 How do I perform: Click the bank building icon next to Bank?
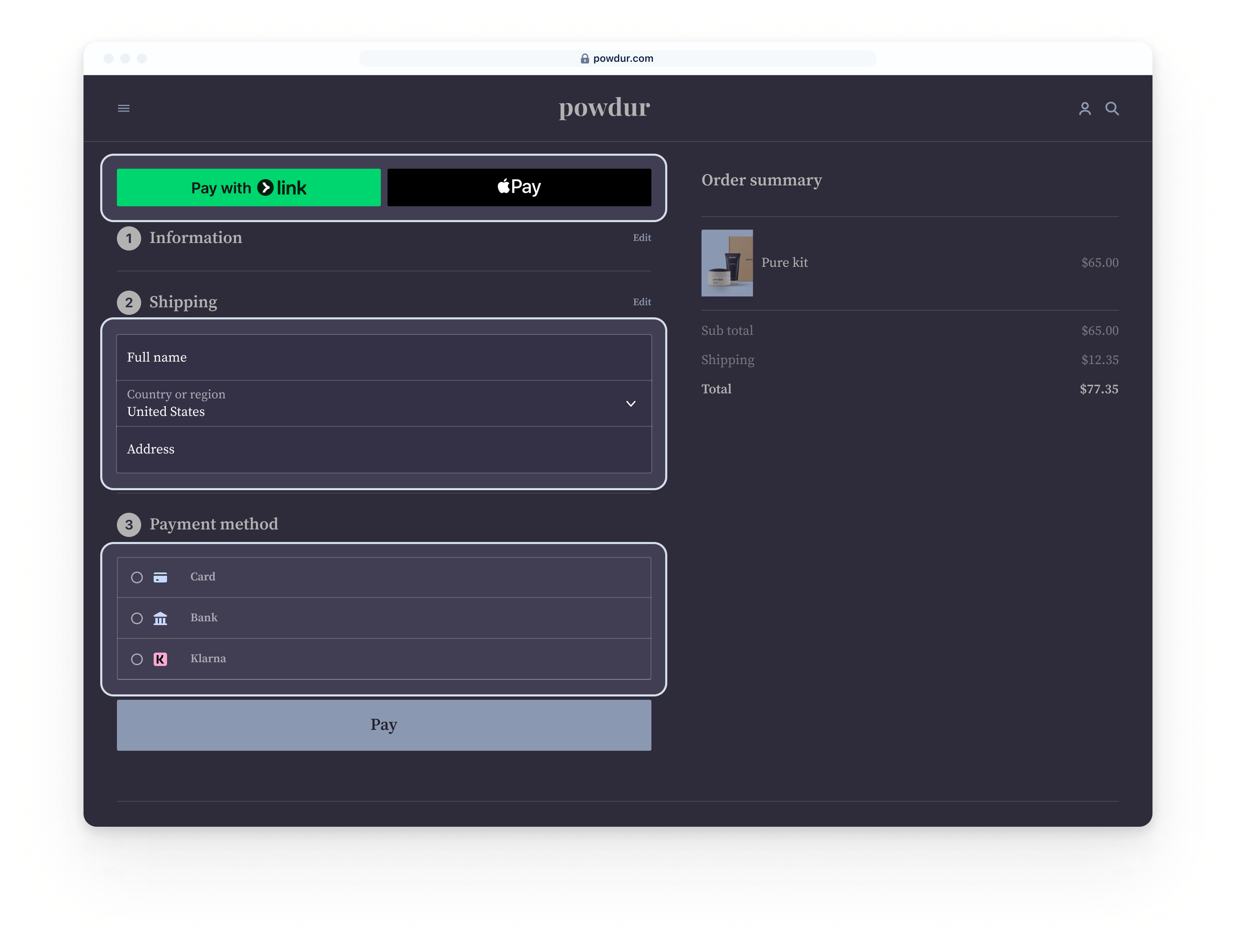pos(161,618)
